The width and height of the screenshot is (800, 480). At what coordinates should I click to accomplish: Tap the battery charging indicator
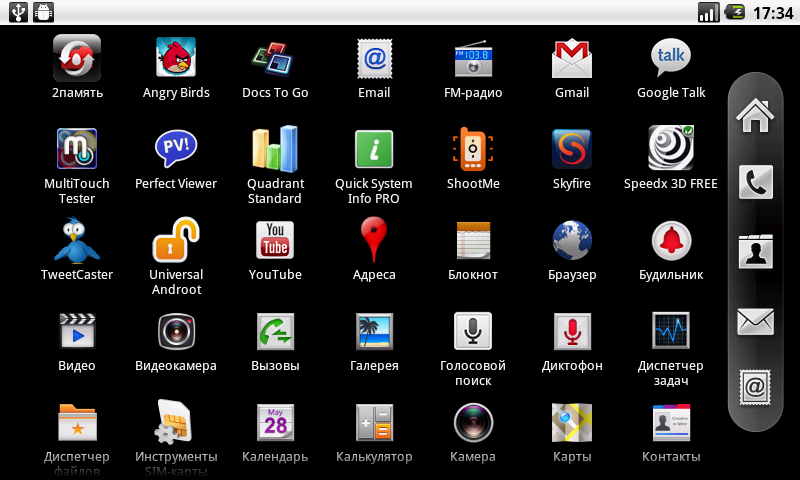pyautogui.click(x=735, y=12)
